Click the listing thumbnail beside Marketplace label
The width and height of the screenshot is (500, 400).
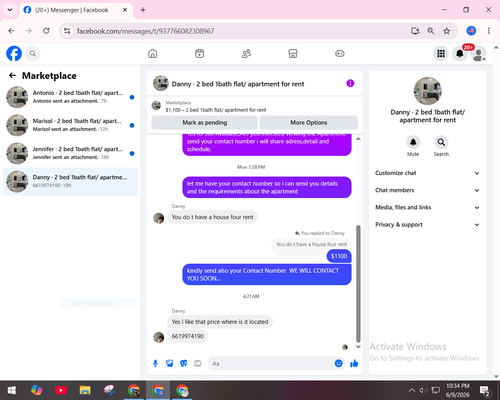click(156, 106)
